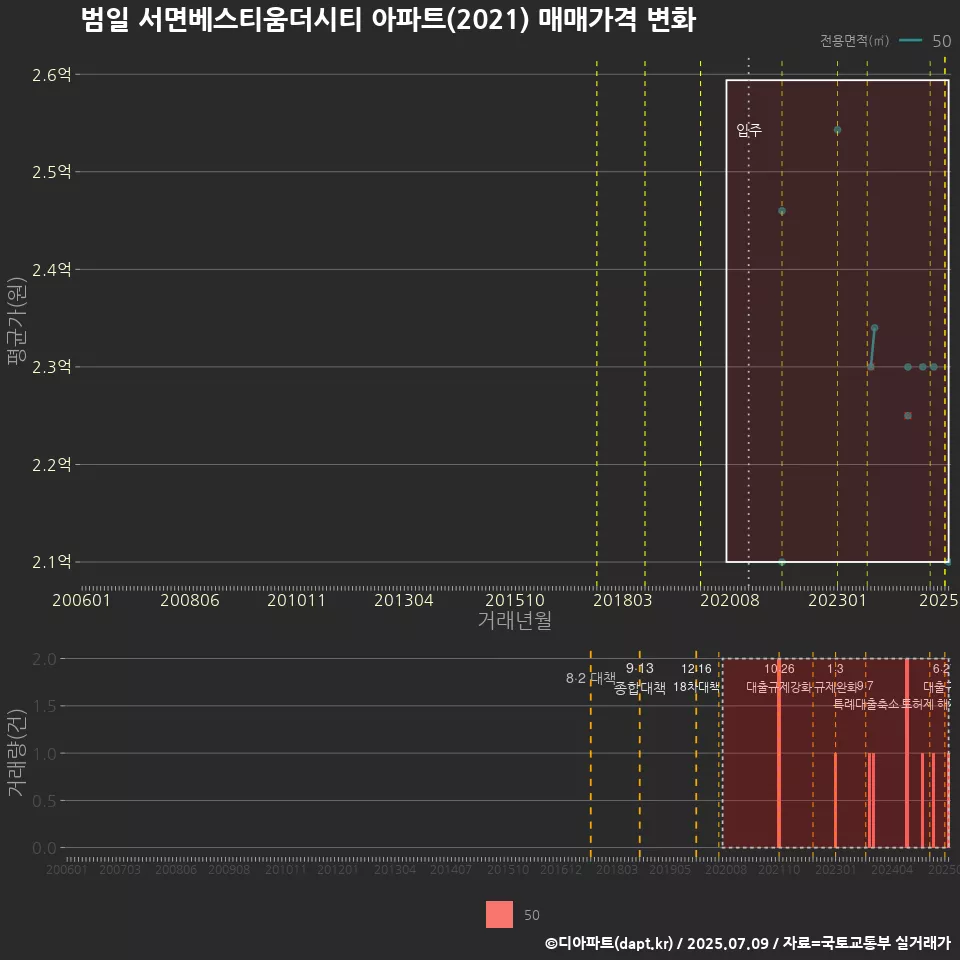The width and height of the screenshot is (960, 960).
Task: Click the '평균가(원)' y-axis title
Action: [17, 321]
